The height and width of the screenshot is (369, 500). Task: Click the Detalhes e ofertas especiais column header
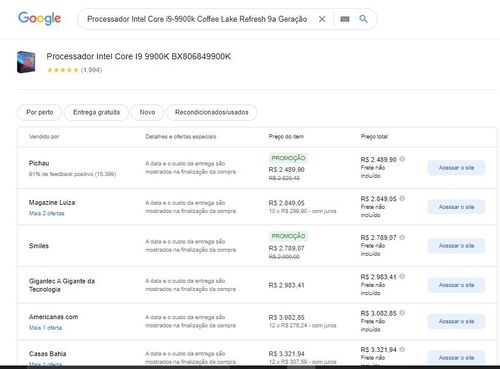[181, 137]
